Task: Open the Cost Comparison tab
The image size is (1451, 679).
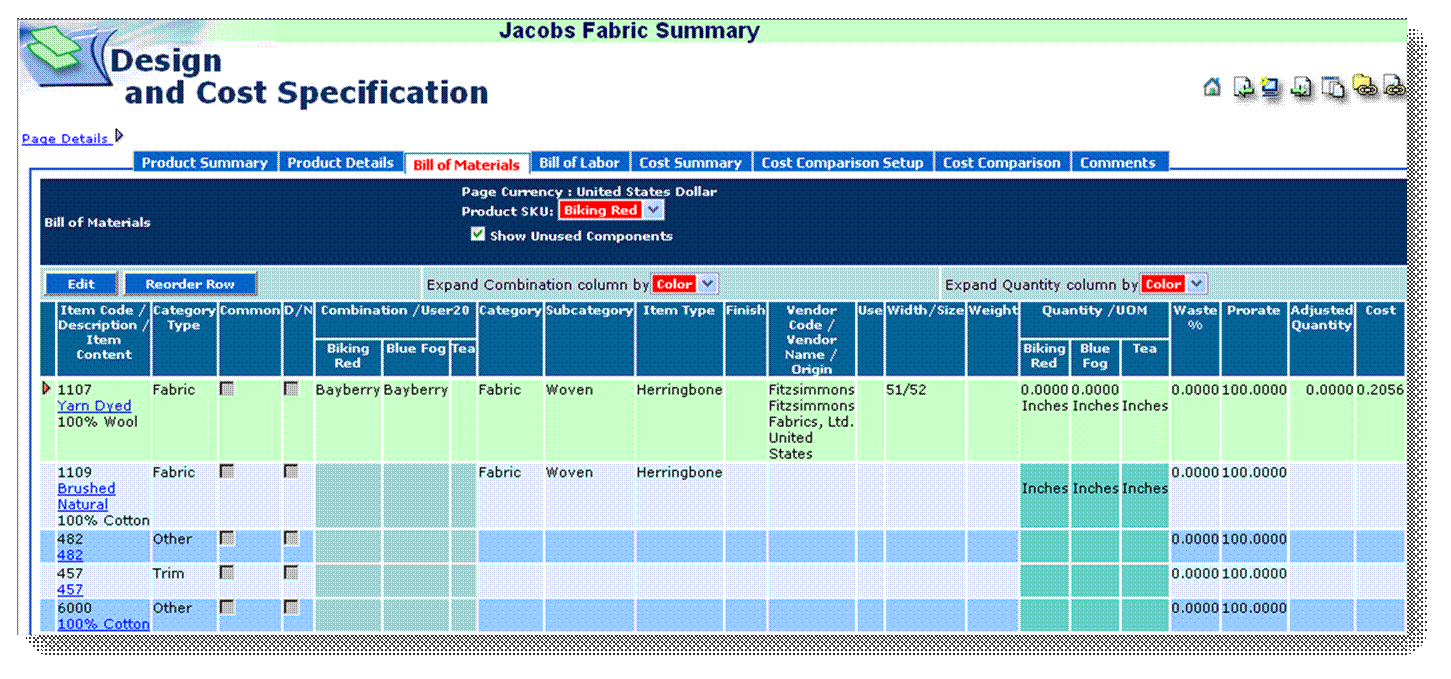Action: pyautogui.click(x=1002, y=162)
